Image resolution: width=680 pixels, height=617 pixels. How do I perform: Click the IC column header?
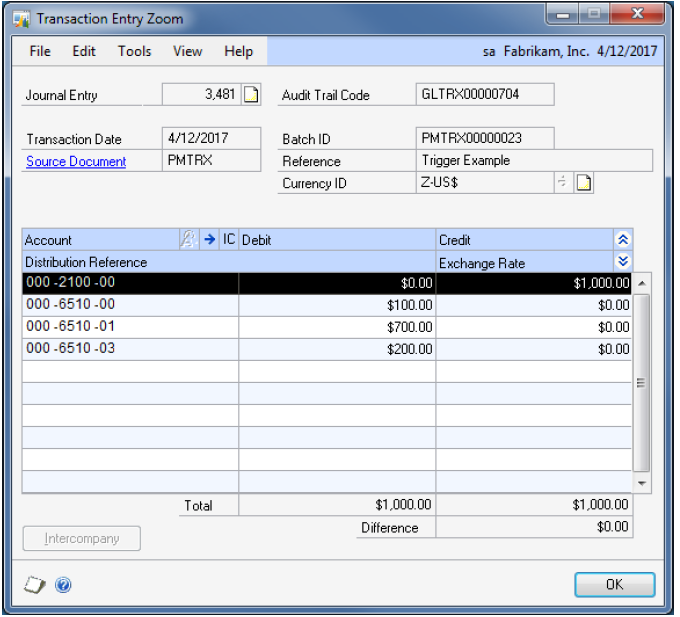point(229,240)
